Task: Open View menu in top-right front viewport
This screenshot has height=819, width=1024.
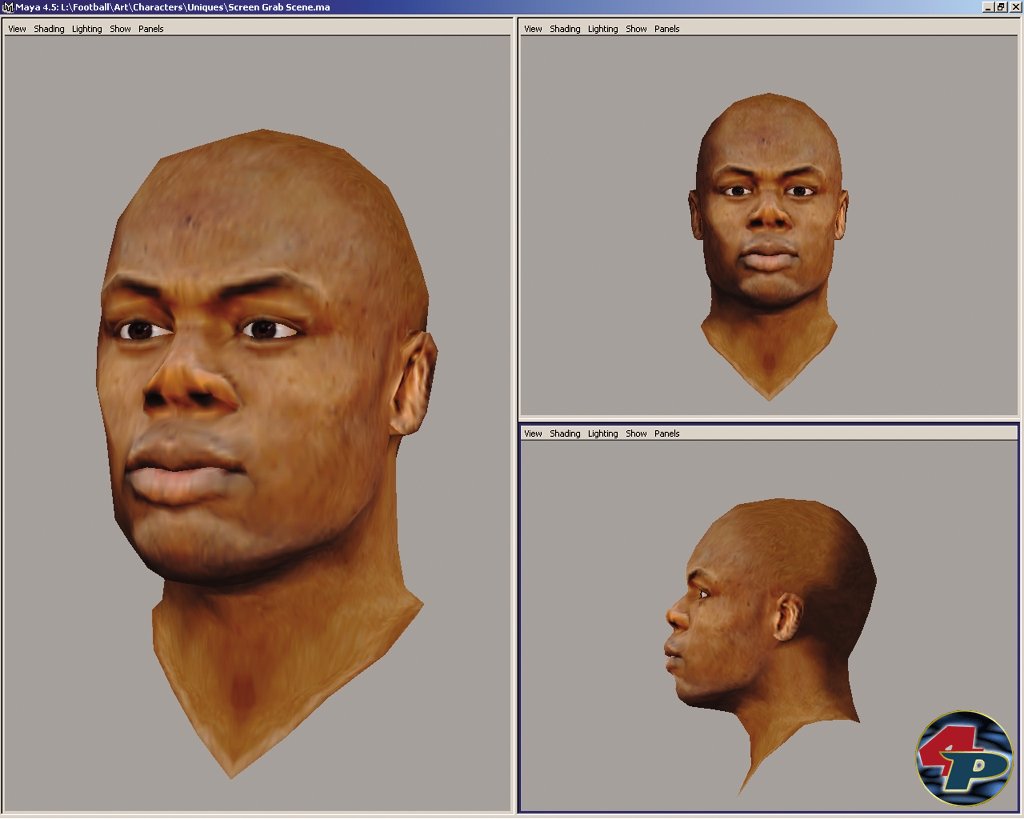Action: [533, 29]
